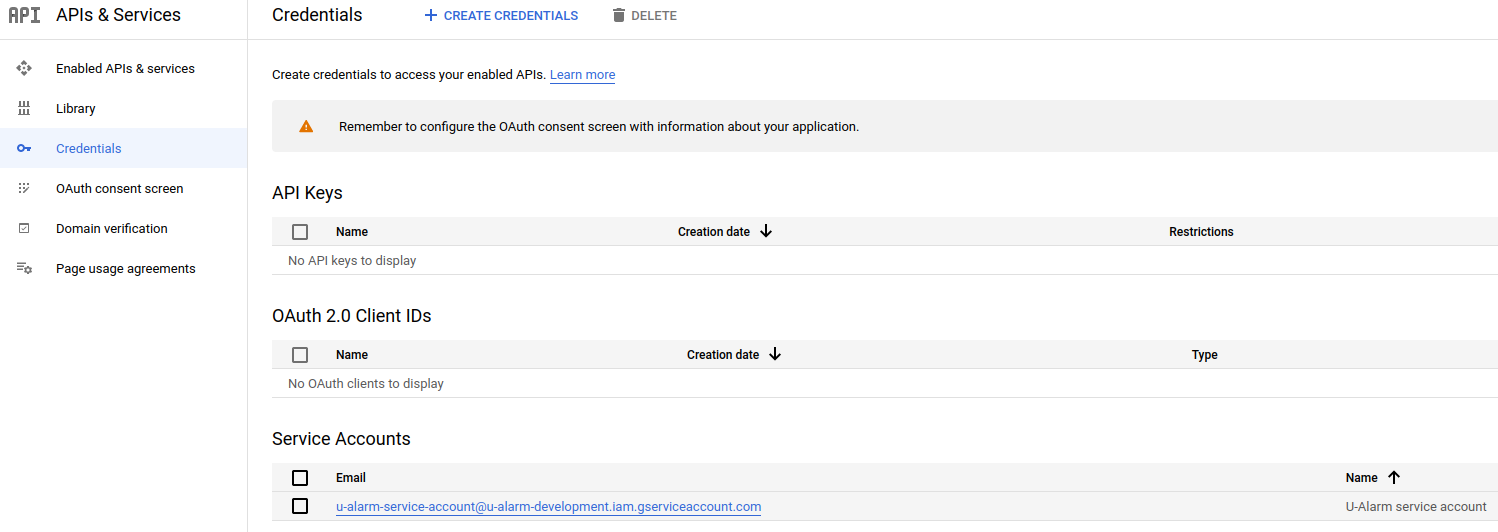The image size is (1498, 532).
Task: Click the Enabled APIs & services icon
Action: click(24, 68)
